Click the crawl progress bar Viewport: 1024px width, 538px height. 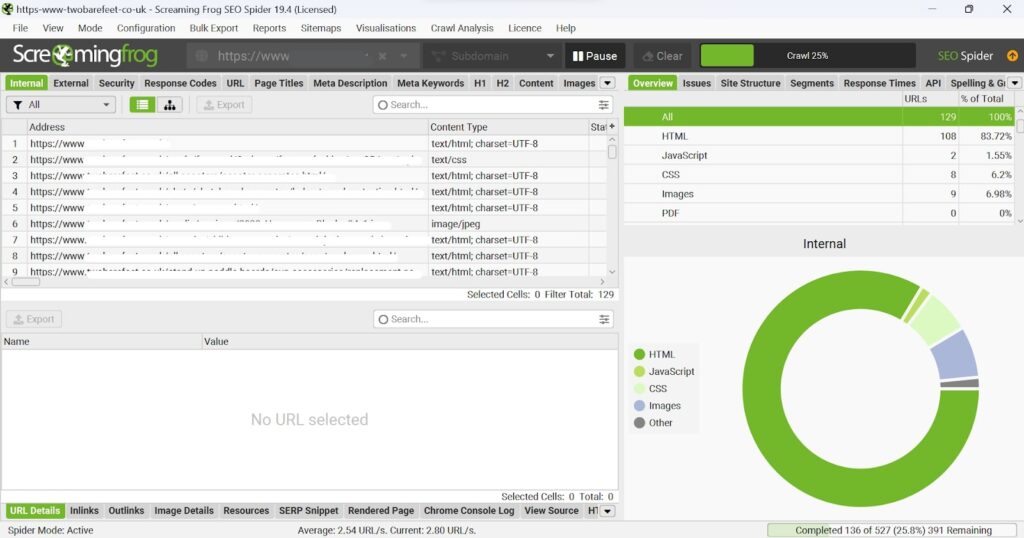pos(807,55)
